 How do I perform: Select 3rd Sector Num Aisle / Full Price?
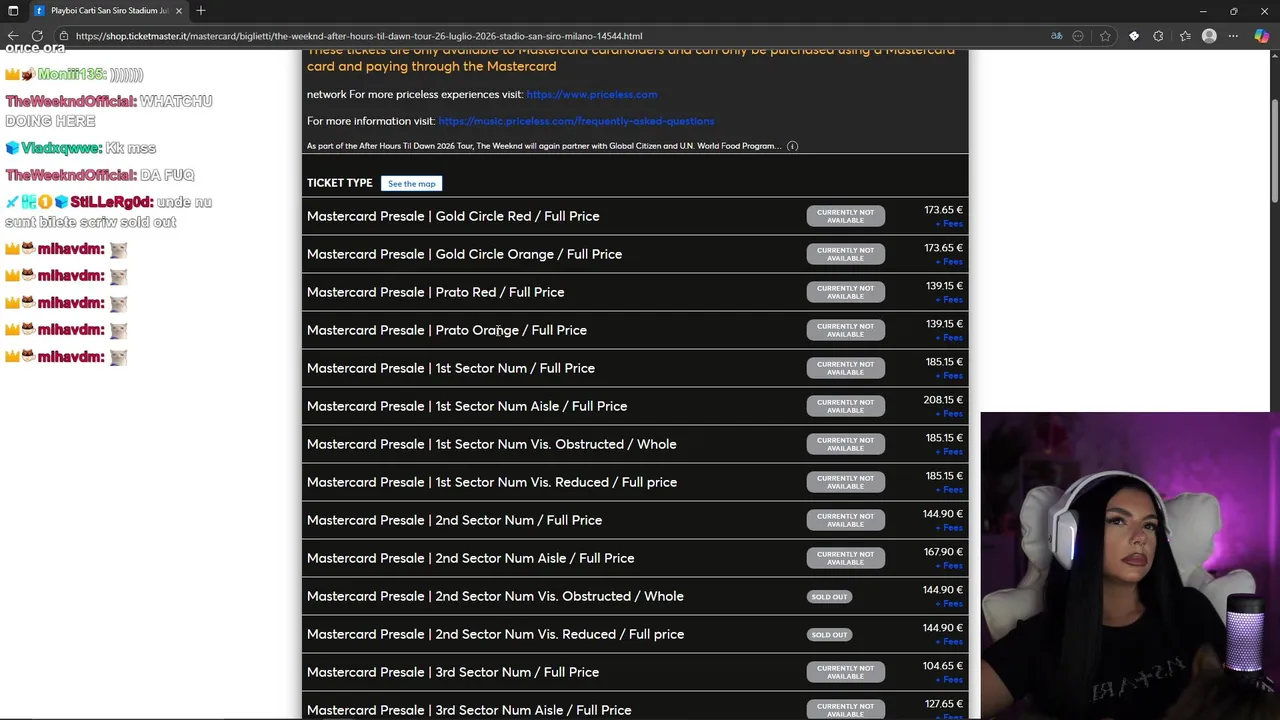(x=469, y=710)
